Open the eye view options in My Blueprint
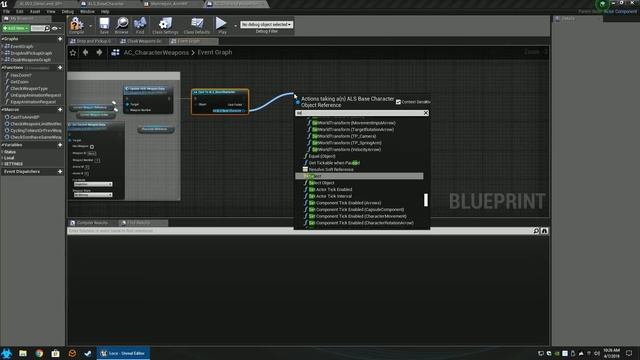This screenshot has height=360, width=640. (x=55, y=28)
